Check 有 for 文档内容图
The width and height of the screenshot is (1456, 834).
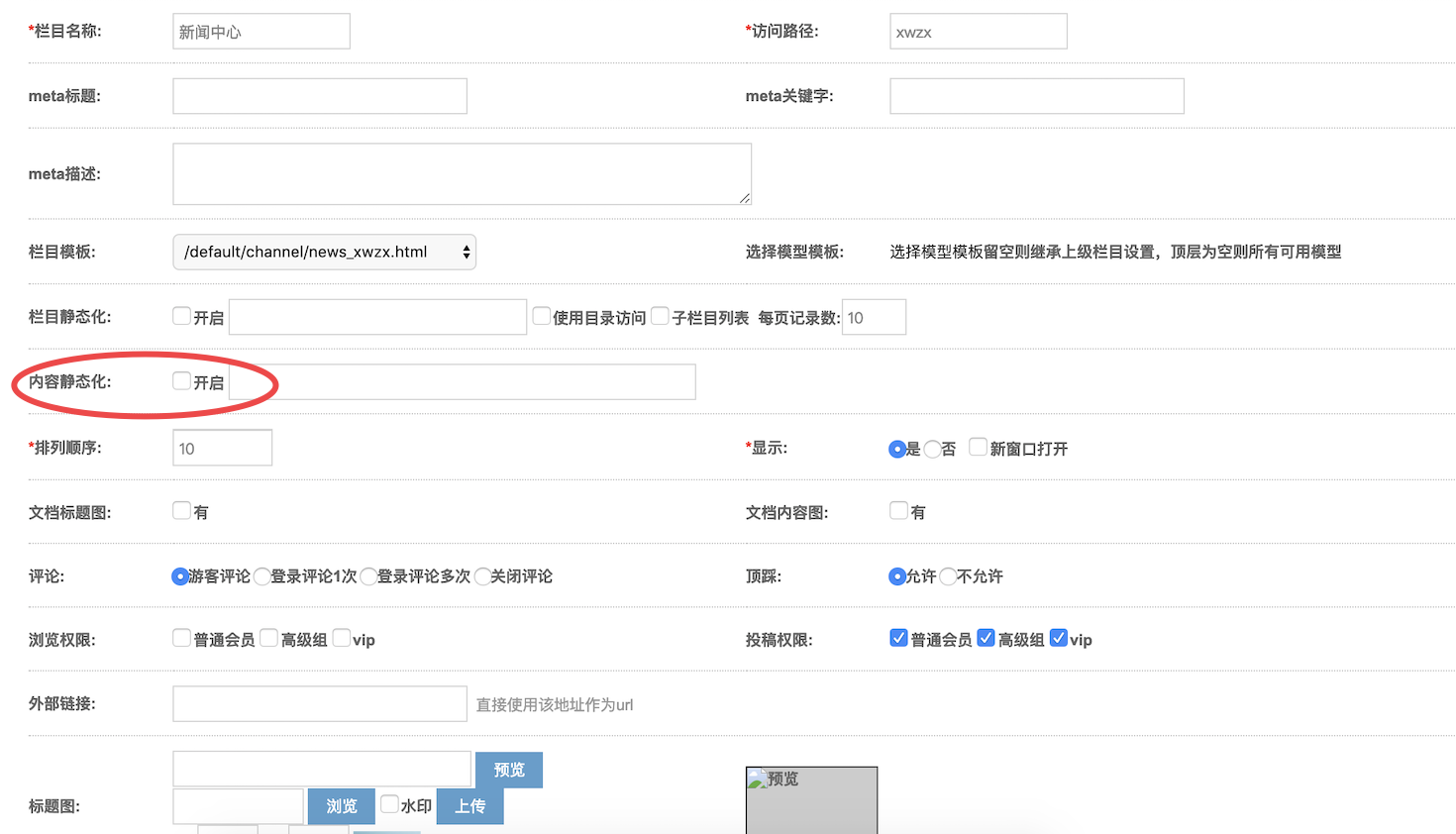(x=898, y=511)
